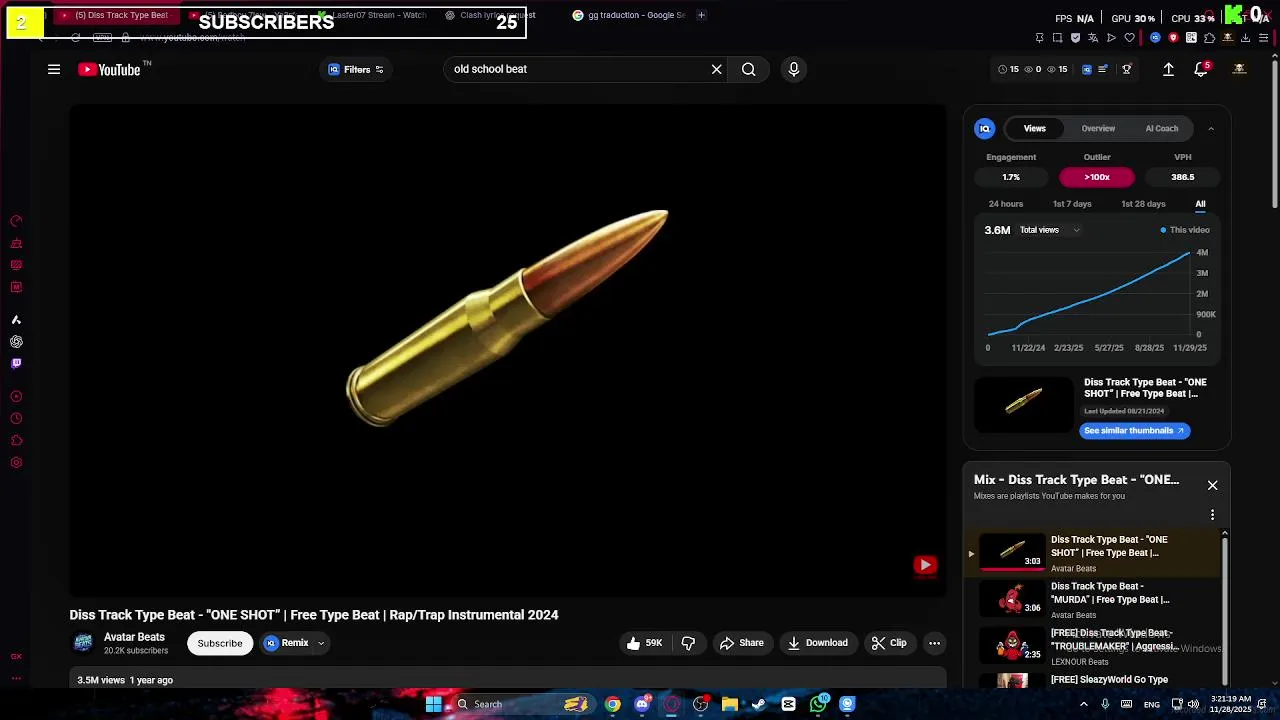Click the vidIQ logo in the stats panel
Viewport: 1280px width, 720px height.
[985, 128]
